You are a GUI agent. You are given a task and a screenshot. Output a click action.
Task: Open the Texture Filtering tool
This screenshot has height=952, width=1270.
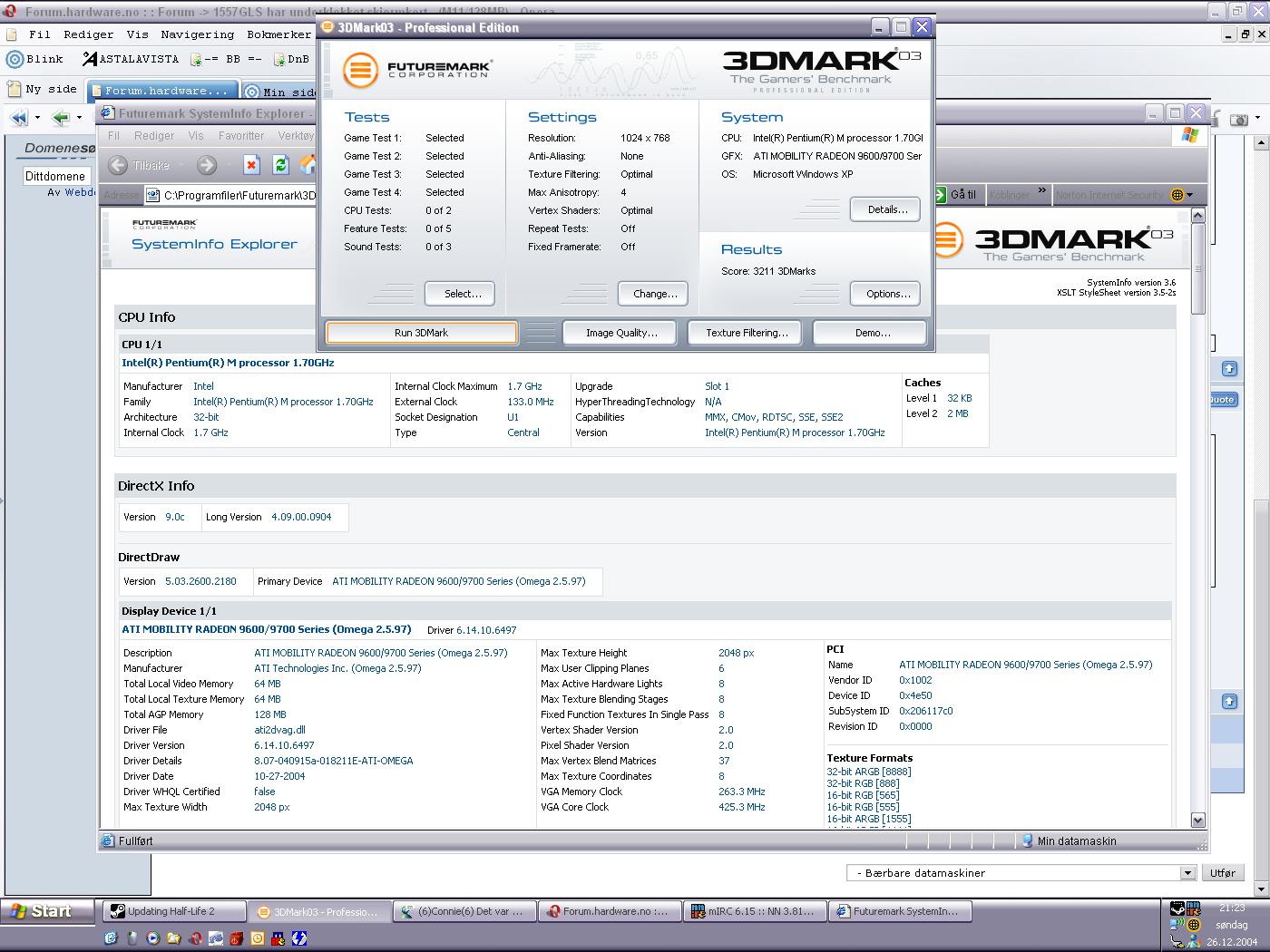coord(746,333)
